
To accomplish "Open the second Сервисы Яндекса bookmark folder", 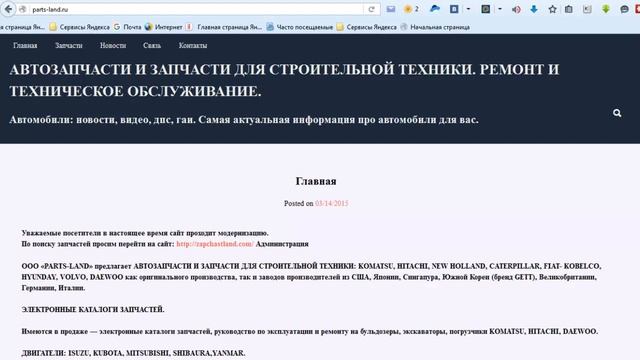I will click(x=367, y=27).
